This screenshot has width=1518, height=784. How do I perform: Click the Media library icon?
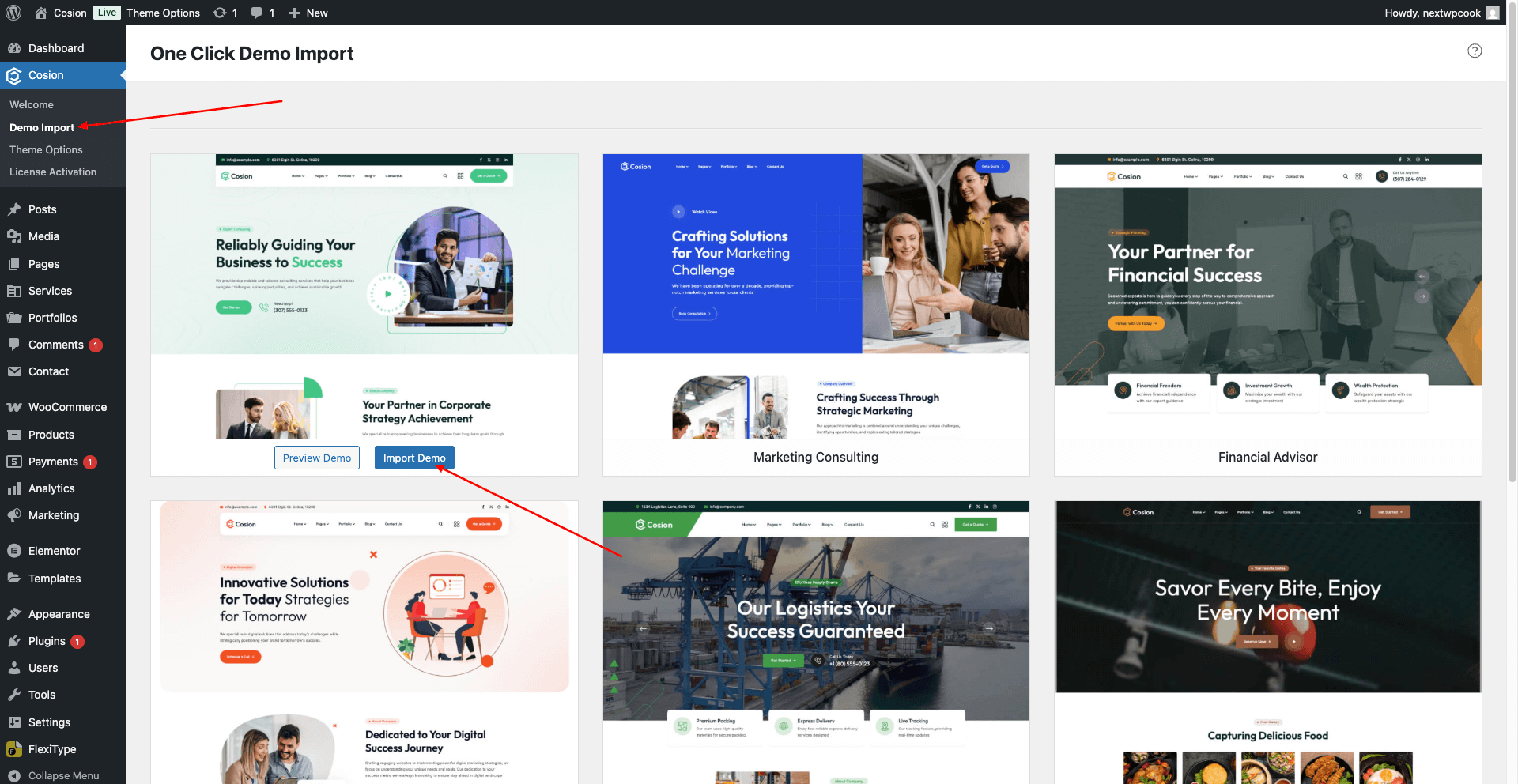pyautogui.click(x=14, y=236)
